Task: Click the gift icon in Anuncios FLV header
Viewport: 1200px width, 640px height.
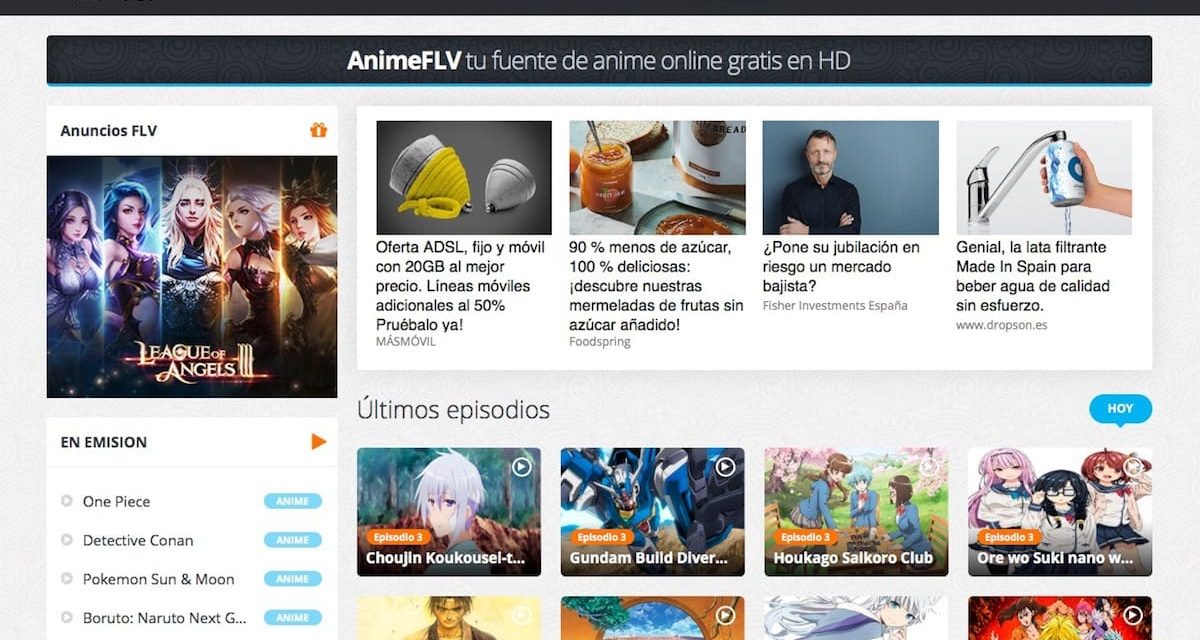Action: coord(318,129)
